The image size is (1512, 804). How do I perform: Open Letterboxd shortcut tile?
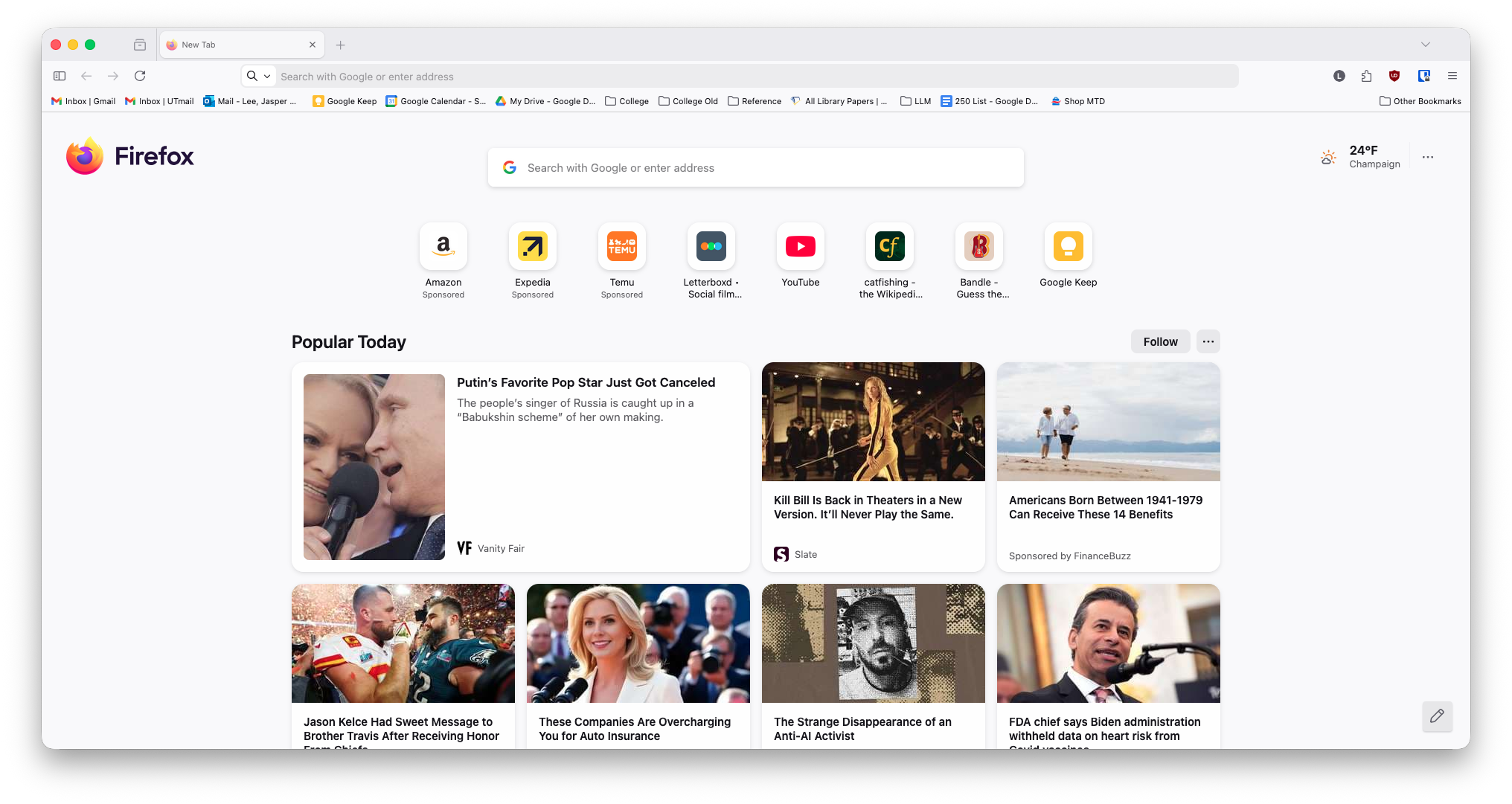click(x=711, y=247)
